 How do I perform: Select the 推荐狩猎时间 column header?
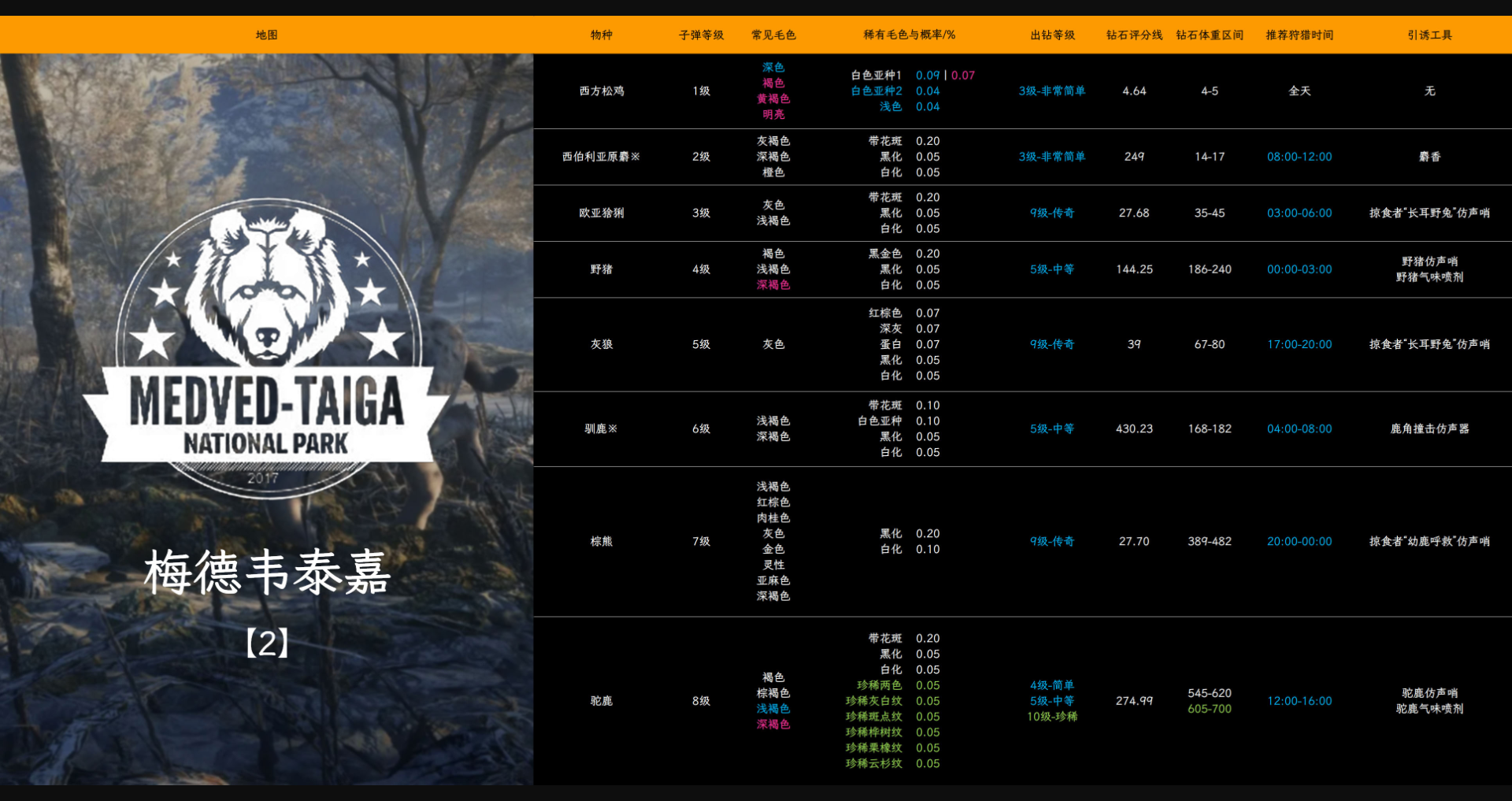[x=1300, y=35]
